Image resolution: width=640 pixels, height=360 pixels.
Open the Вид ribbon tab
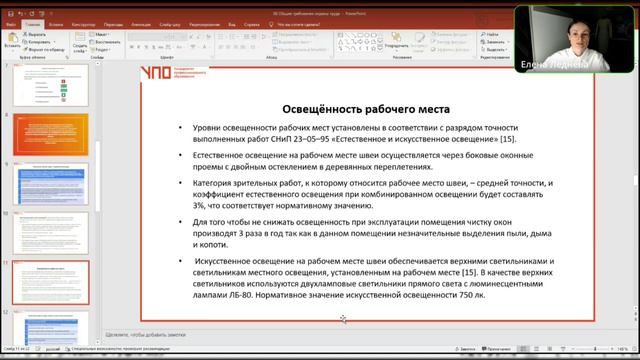tap(232, 24)
